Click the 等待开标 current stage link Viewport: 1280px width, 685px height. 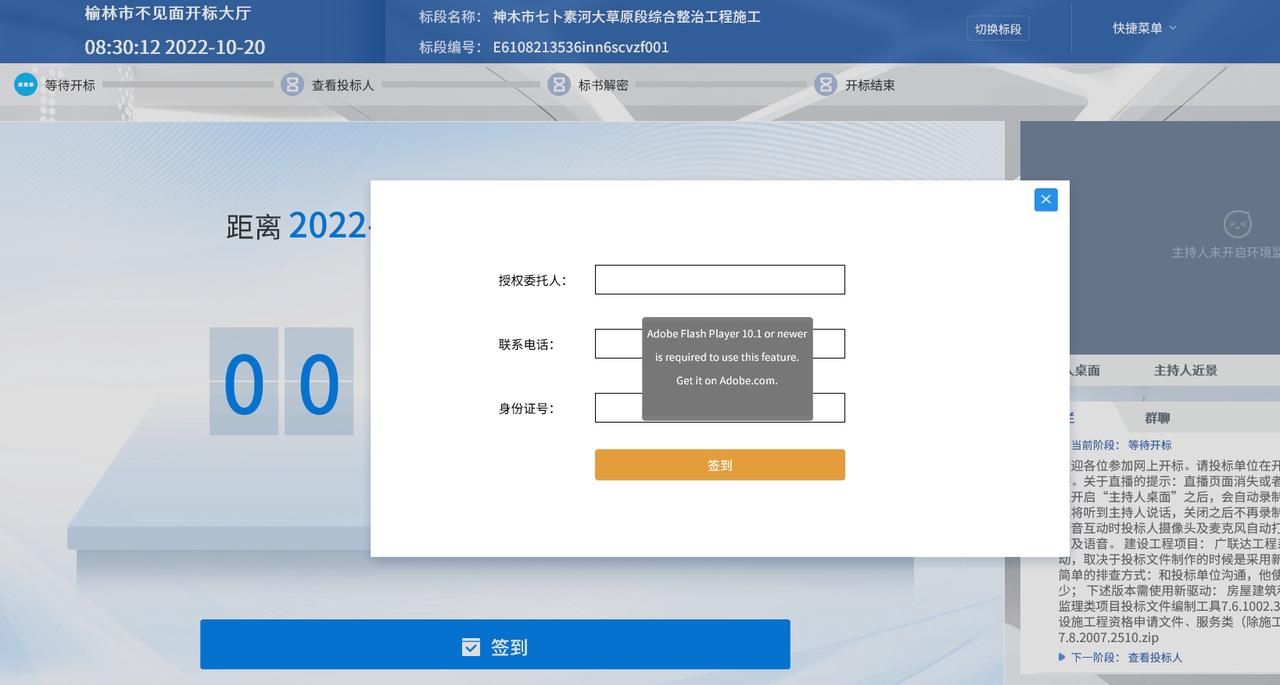tap(1149, 445)
